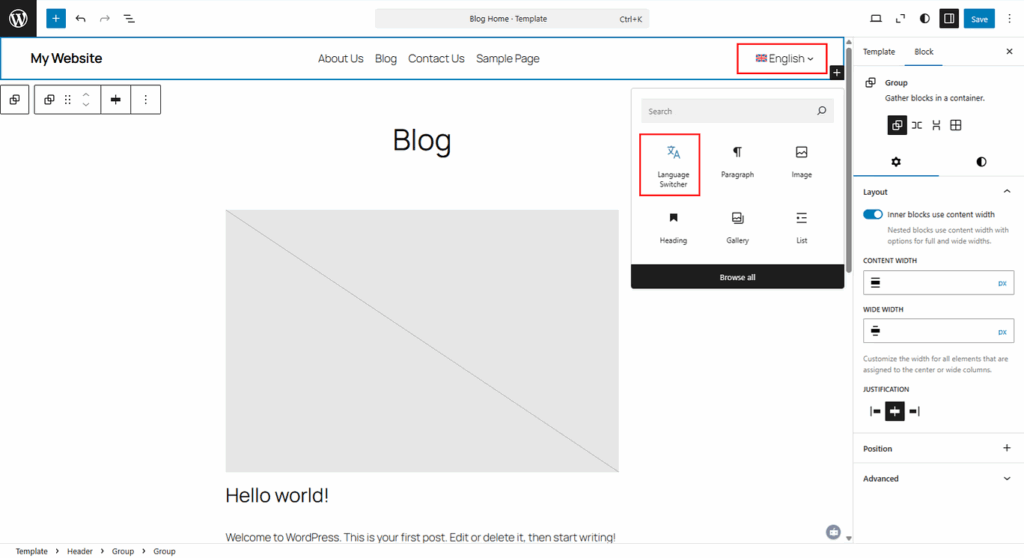The height and width of the screenshot is (558, 1024).
Task: Open the block Styles tab icon
Action: pos(980,161)
